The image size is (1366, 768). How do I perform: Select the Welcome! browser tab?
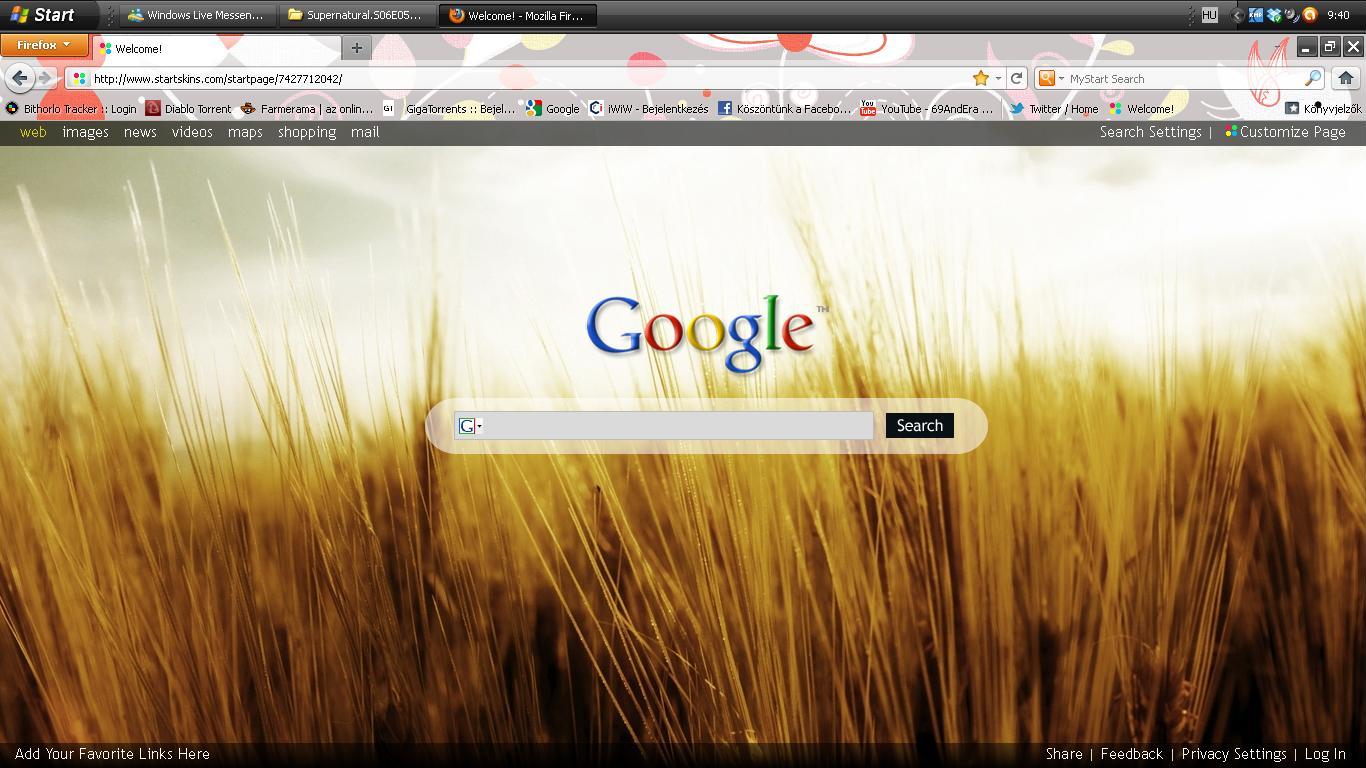(x=216, y=48)
